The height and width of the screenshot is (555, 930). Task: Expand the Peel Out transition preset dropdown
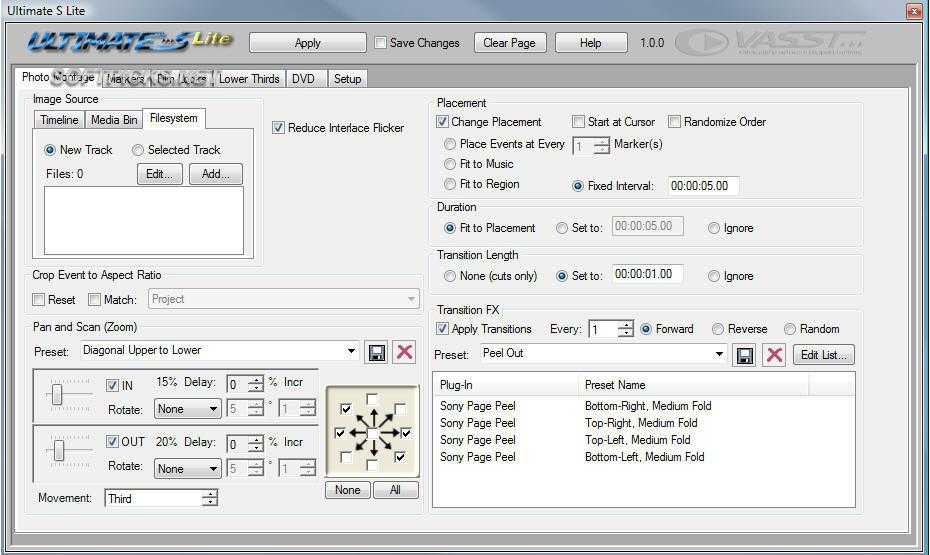point(720,354)
